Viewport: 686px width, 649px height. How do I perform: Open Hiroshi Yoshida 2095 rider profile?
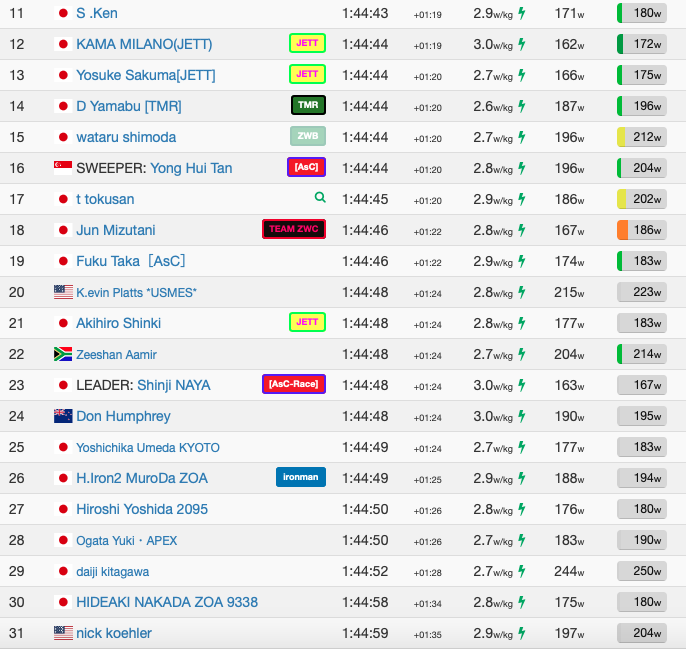coord(142,509)
